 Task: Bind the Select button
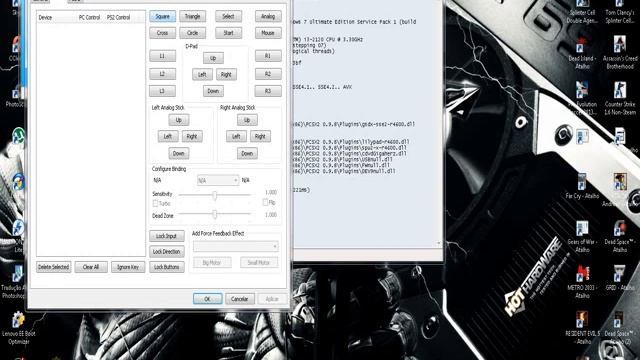pyautogui.click(x=229, y=16)
